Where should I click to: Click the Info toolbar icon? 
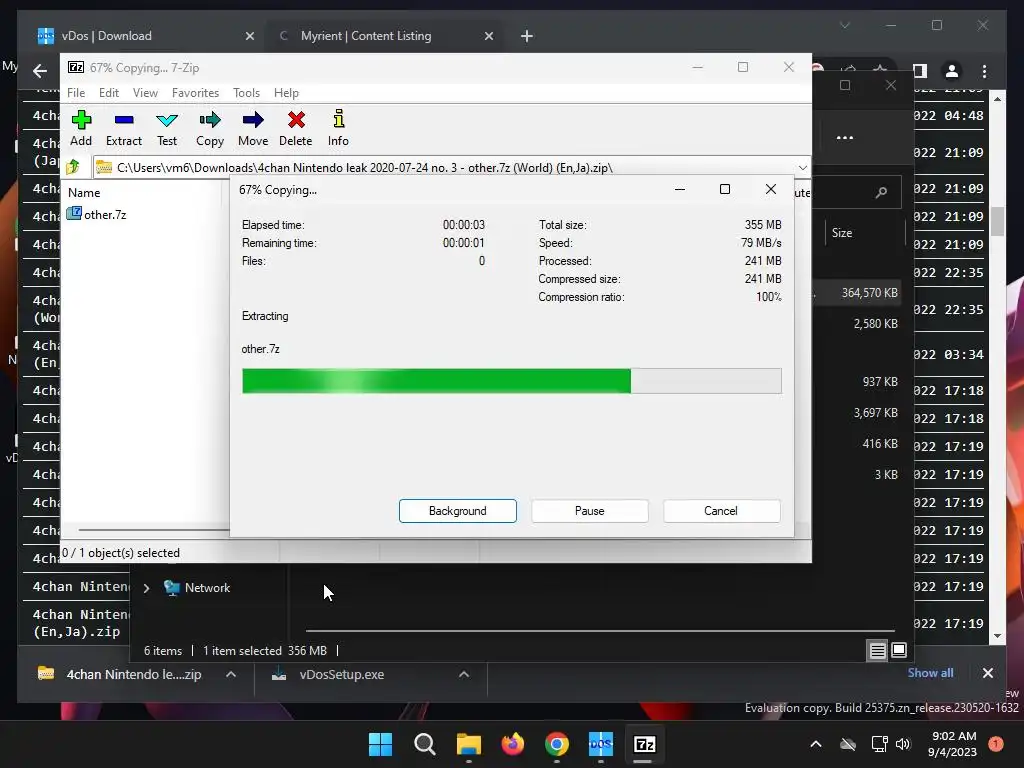tap(338, 129)
